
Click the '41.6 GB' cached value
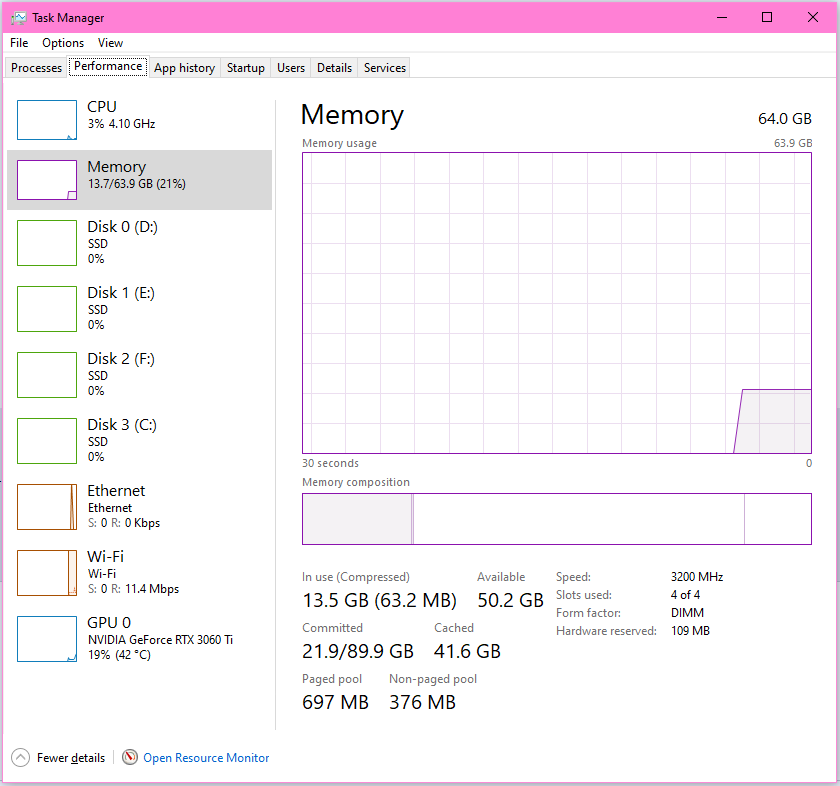(467, 651)
